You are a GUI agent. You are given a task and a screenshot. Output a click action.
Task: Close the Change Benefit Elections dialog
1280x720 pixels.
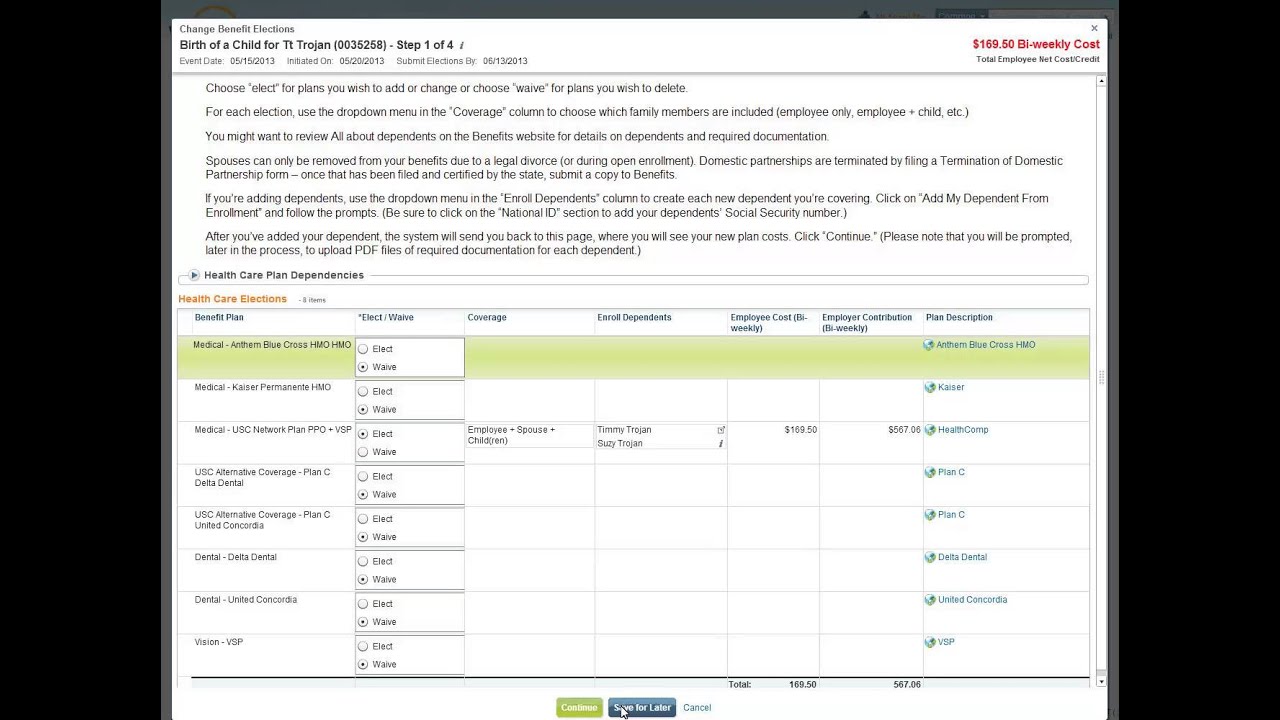point(1094,29)
